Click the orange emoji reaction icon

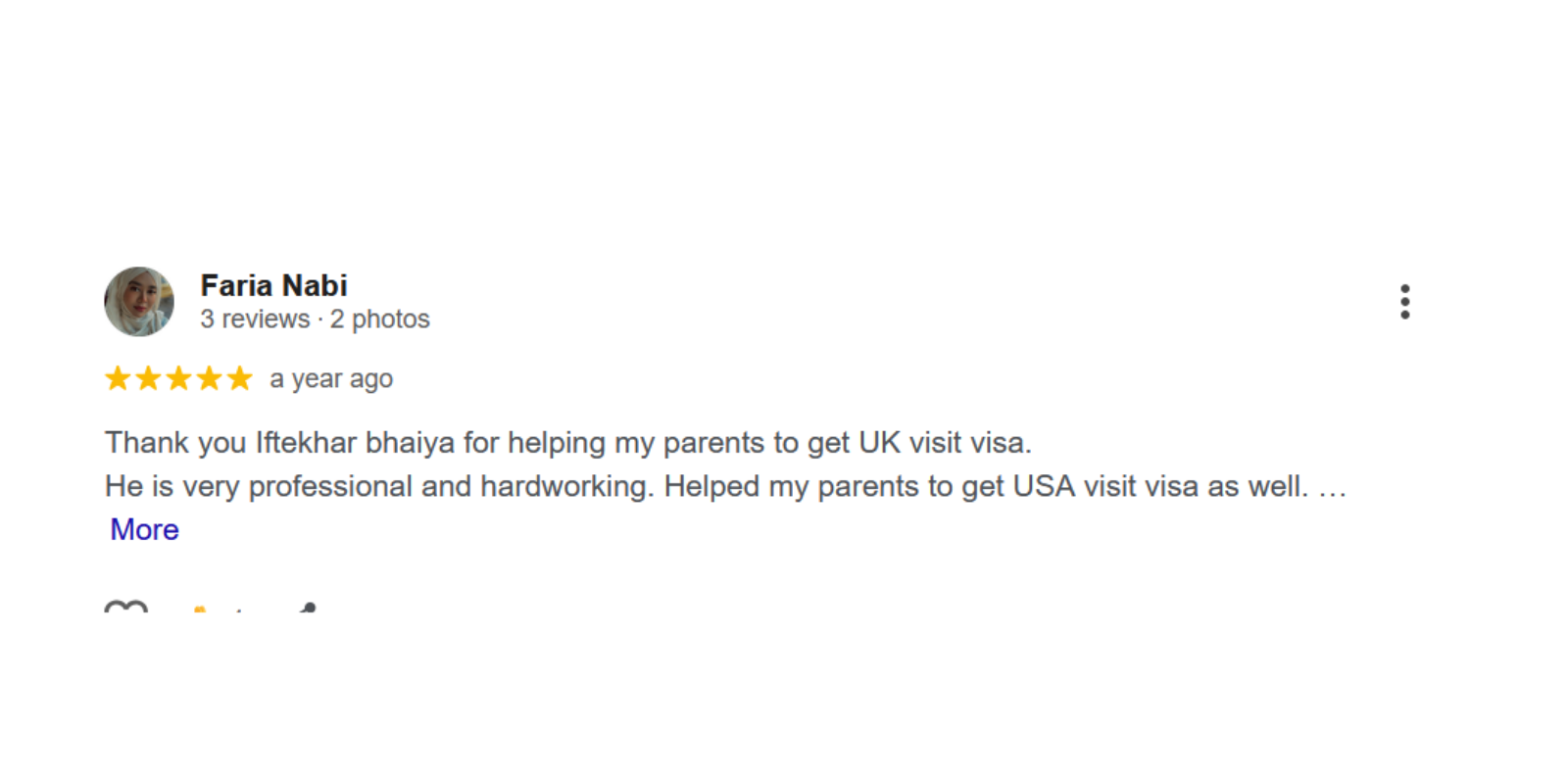(200, 612)
